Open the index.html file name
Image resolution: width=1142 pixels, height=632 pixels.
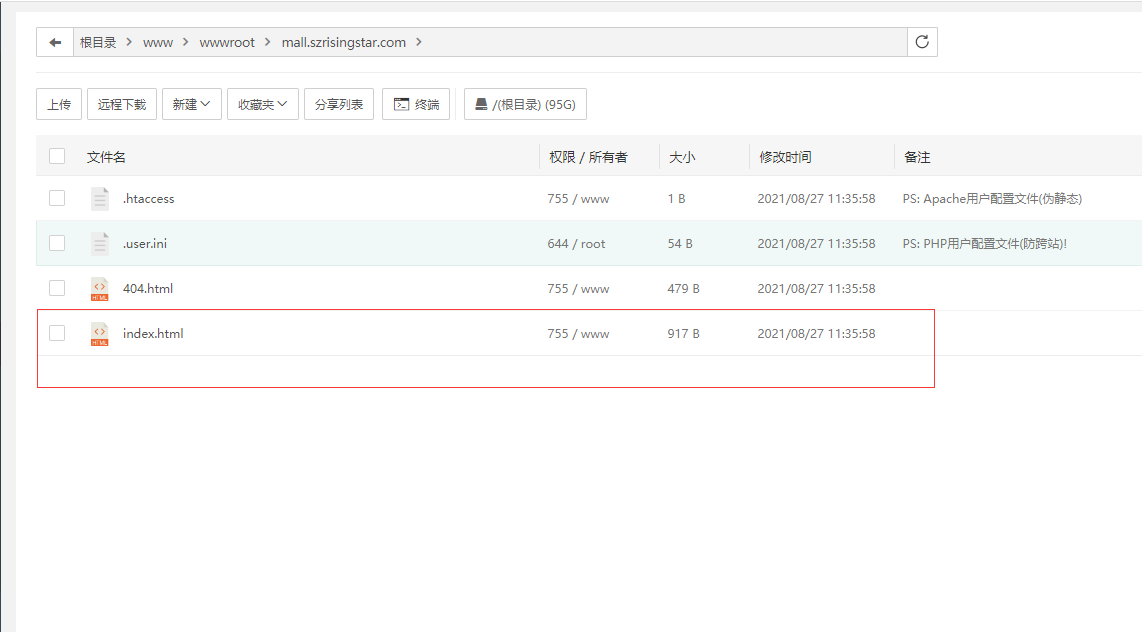coord(153,333)
